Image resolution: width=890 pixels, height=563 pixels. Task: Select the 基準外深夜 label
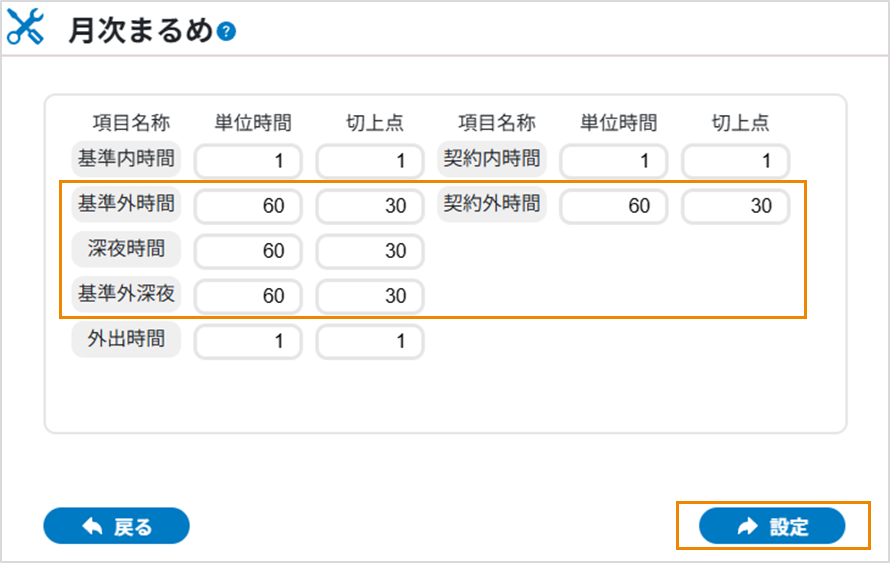(126, 294)
